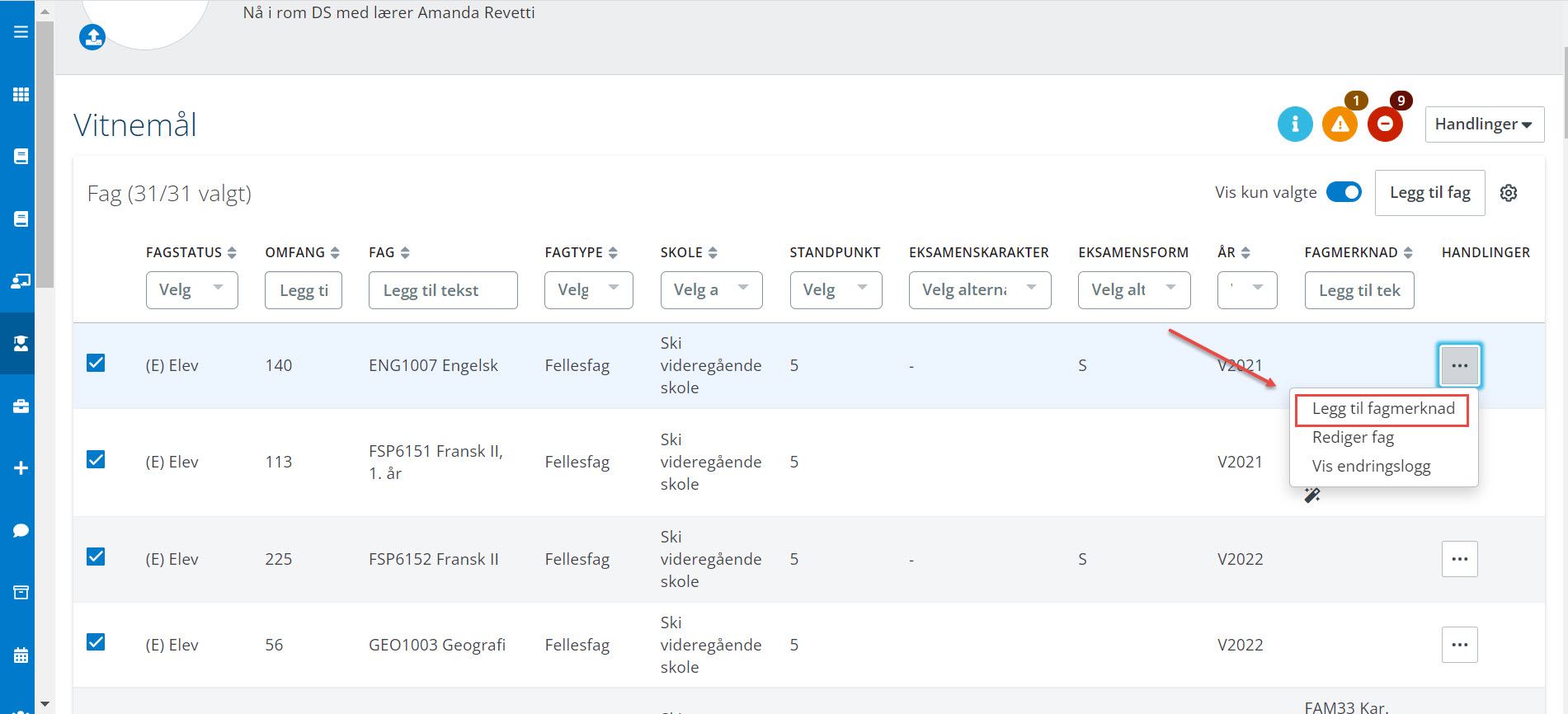The image size is (1568, 714).
Task: Open the STANDPUNKT Velg filter dropdown
Action: pyautogui.click(x=836, y=290)
